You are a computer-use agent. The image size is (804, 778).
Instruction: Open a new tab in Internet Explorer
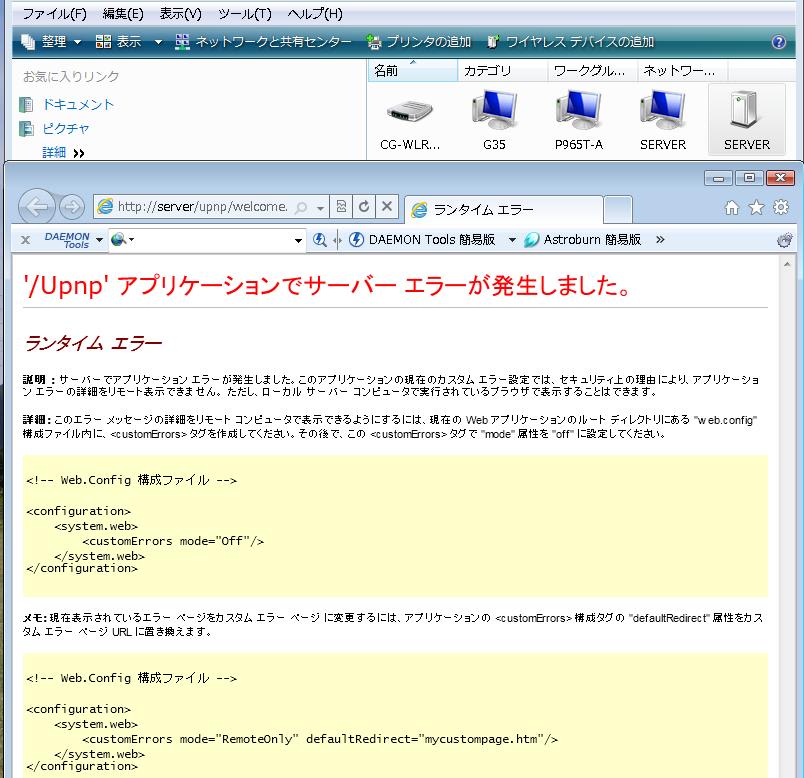(x=618, y=209)
